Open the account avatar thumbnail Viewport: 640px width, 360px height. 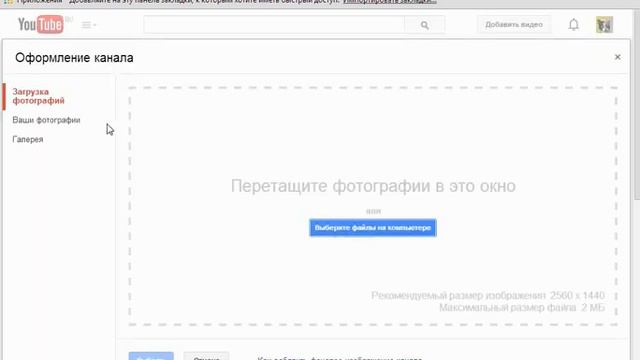tap(604, 24)
